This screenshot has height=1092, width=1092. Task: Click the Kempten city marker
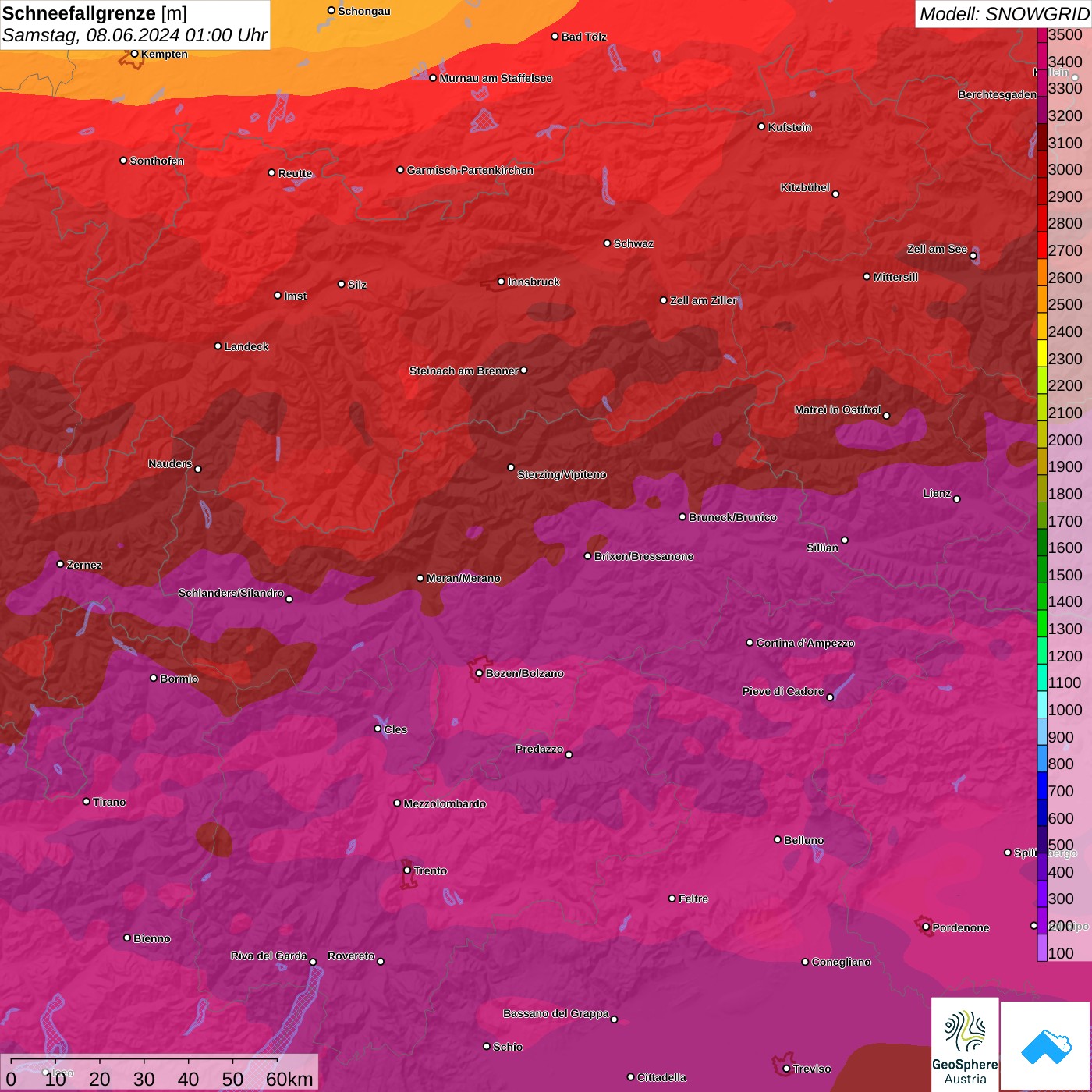pos(135,54)
